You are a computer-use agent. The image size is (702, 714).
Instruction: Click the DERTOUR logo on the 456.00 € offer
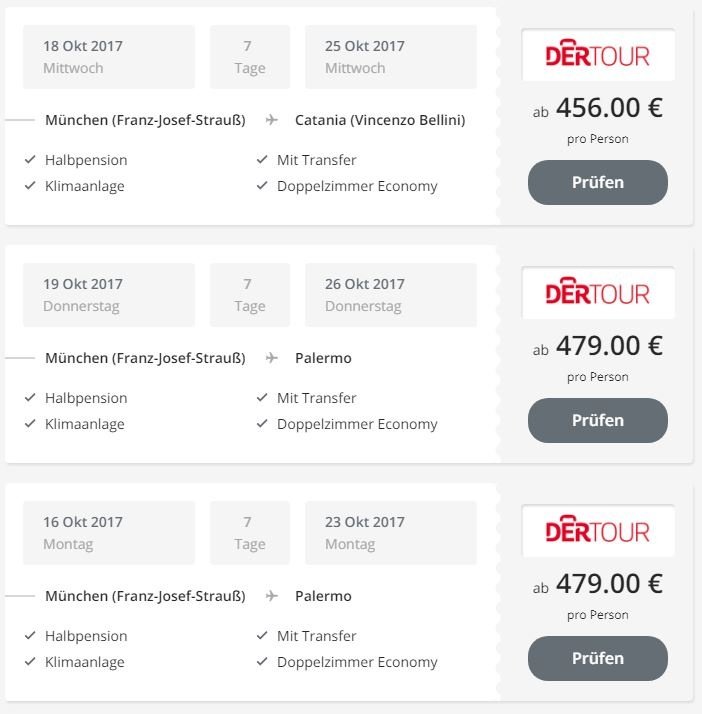point(597,55)
